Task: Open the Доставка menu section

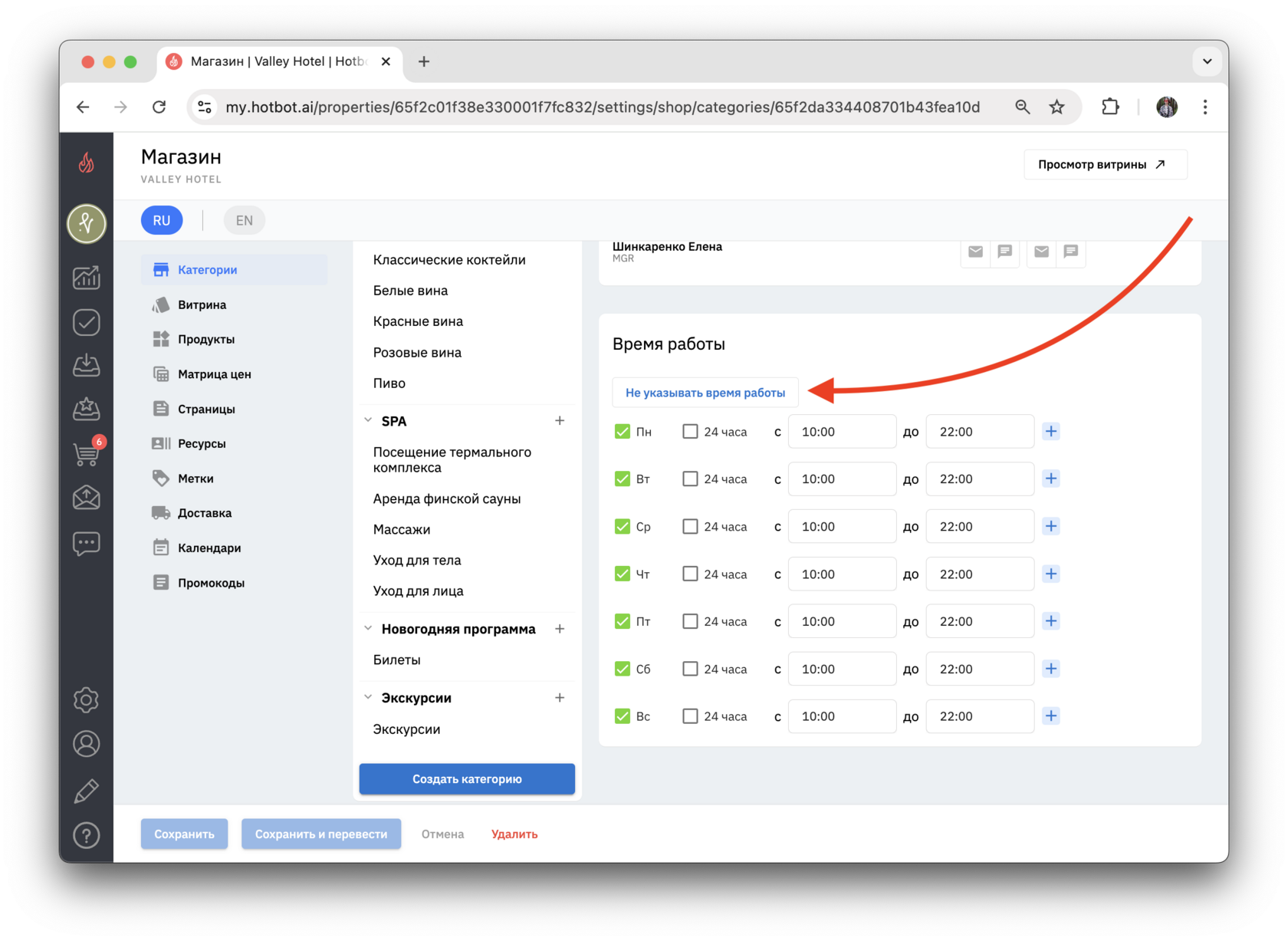Action: click(x=234, y=513)
